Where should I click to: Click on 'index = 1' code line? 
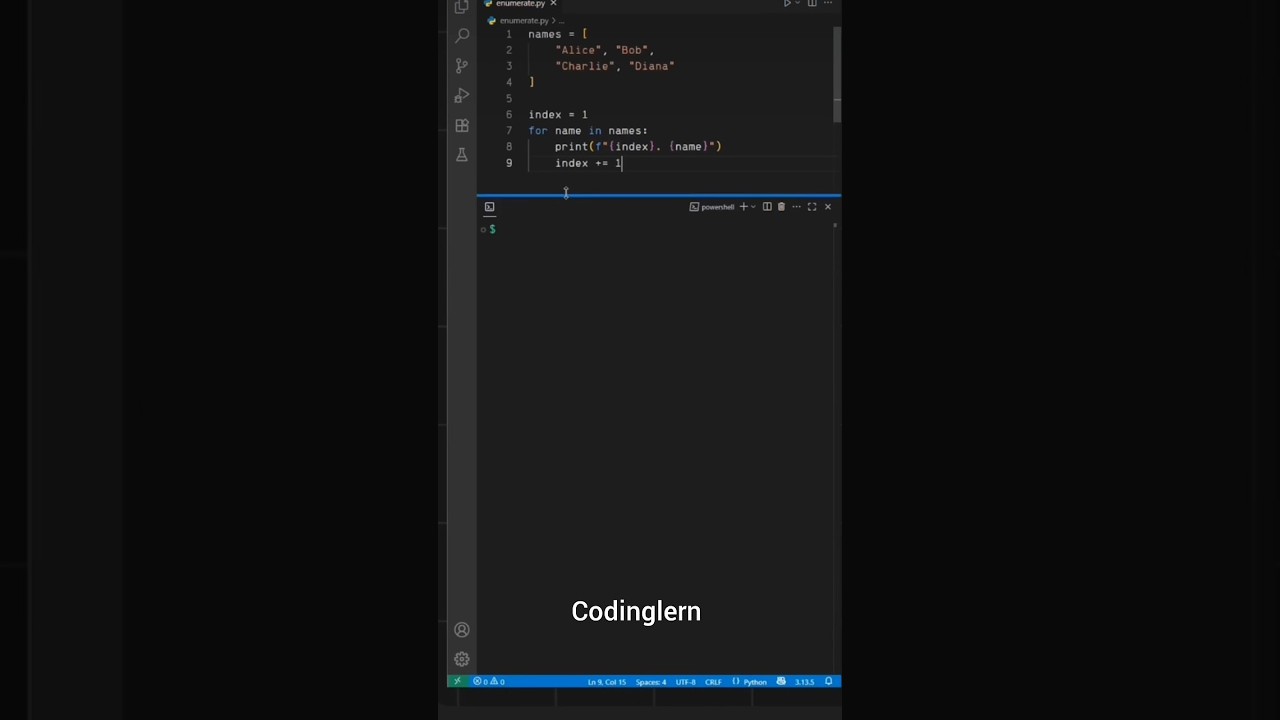[x=558, y=115]
